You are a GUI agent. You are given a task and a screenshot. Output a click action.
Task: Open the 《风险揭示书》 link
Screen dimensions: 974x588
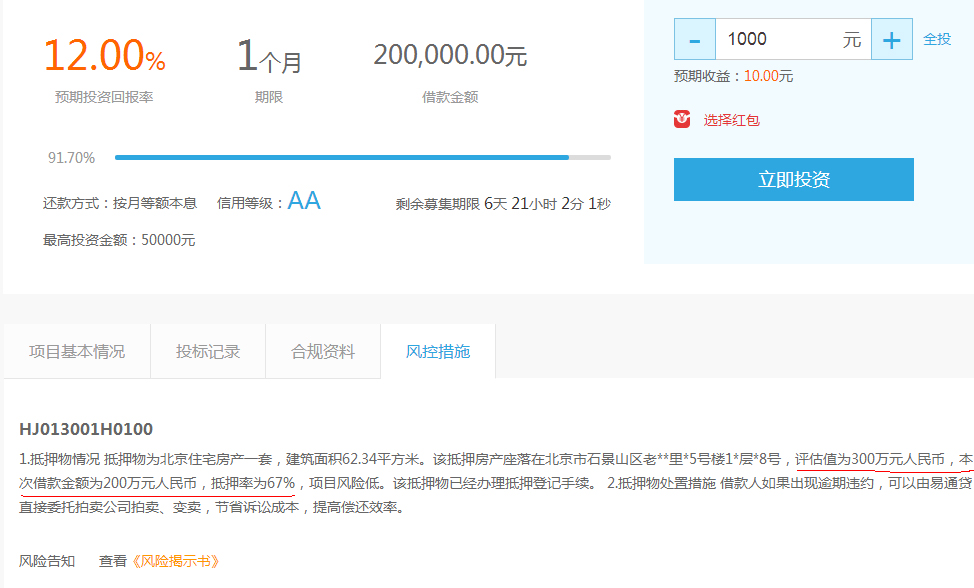pyautogui.click(x=176, y=561)
